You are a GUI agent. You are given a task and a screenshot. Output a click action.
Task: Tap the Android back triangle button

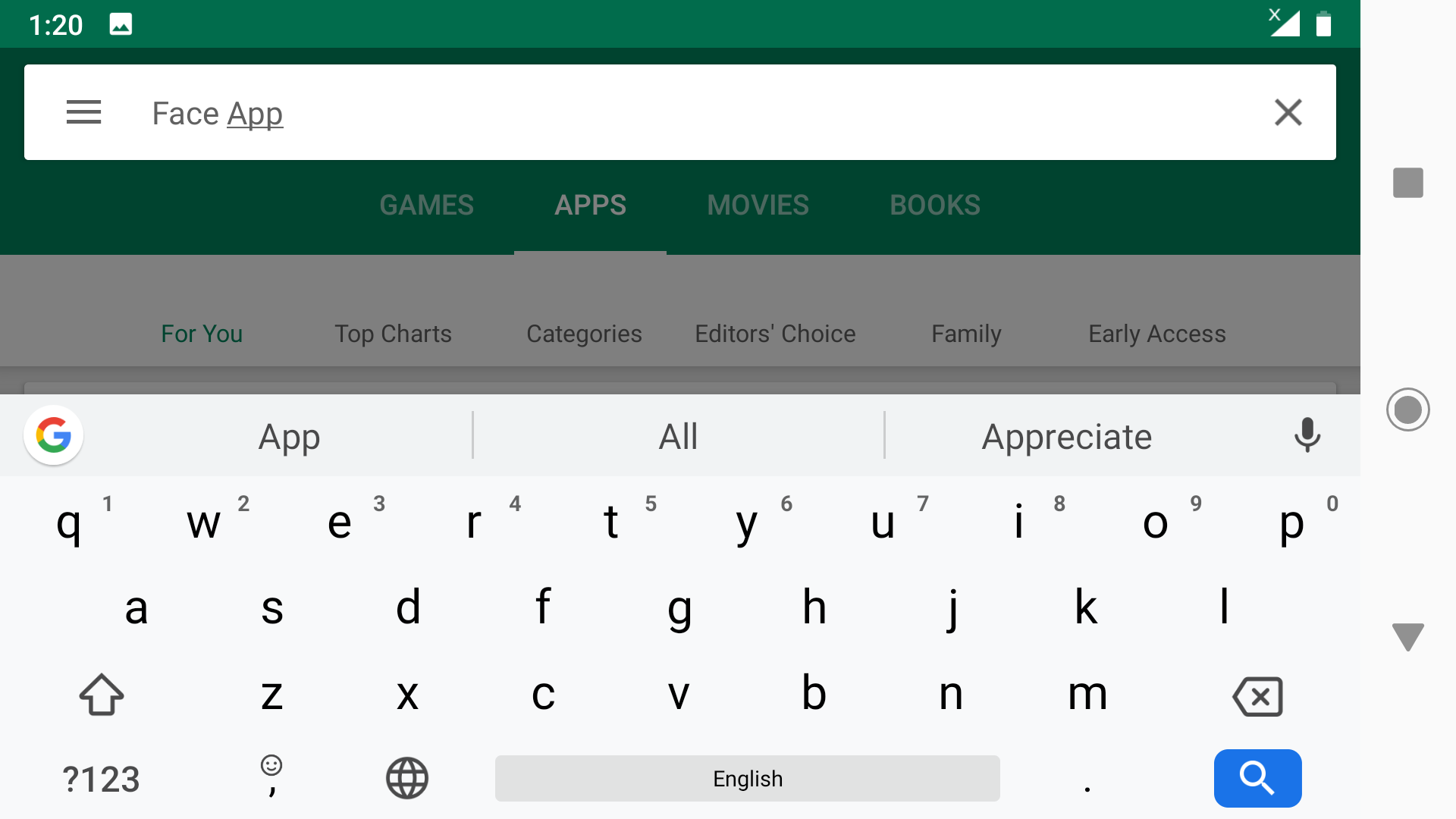[1408, 637]
